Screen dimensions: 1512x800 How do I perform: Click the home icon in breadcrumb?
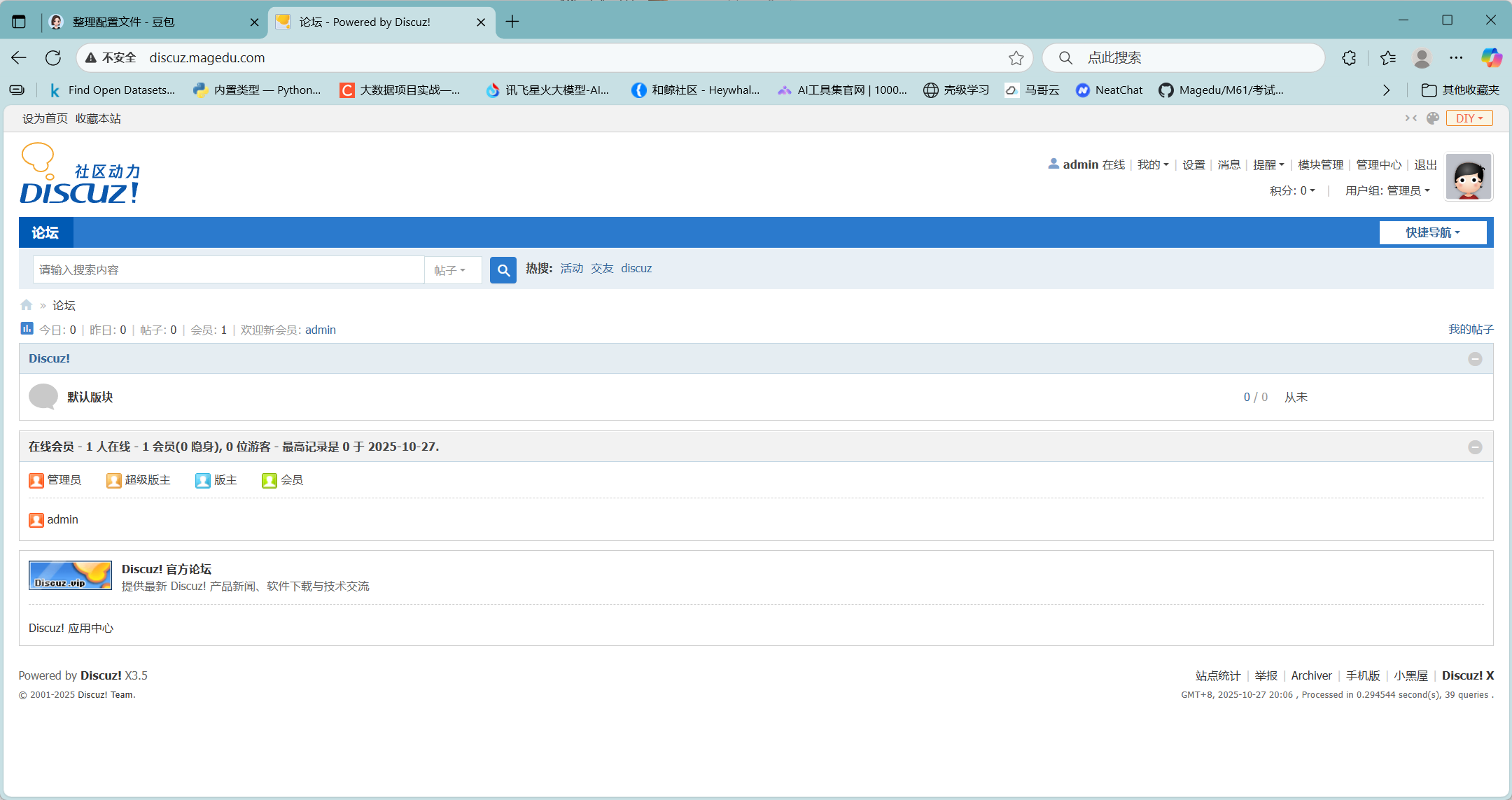click(x=27, y=305)
